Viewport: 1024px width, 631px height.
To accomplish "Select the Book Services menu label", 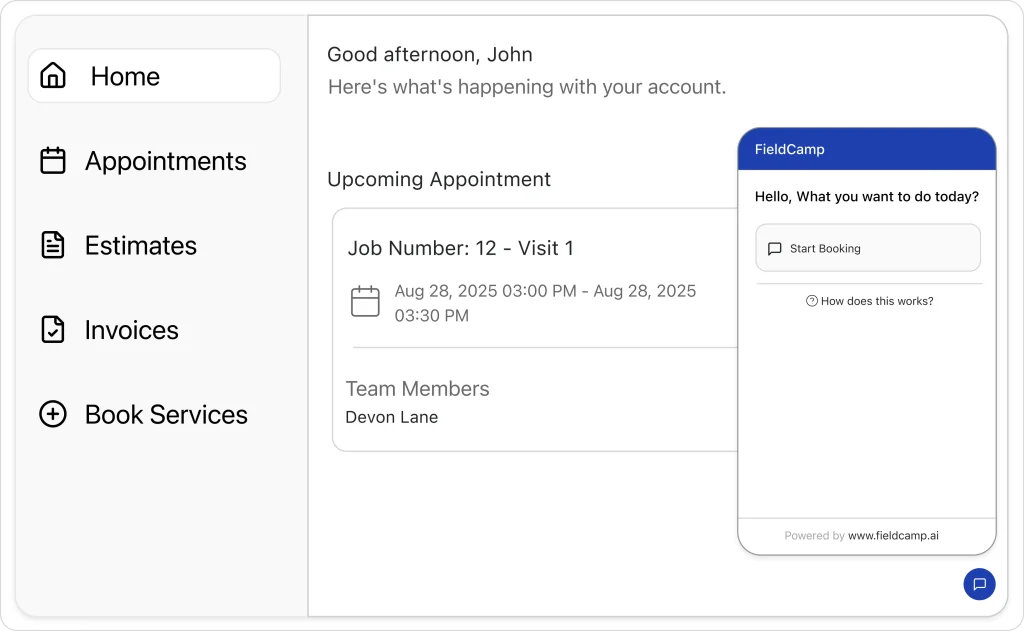I will pos(166,414).
